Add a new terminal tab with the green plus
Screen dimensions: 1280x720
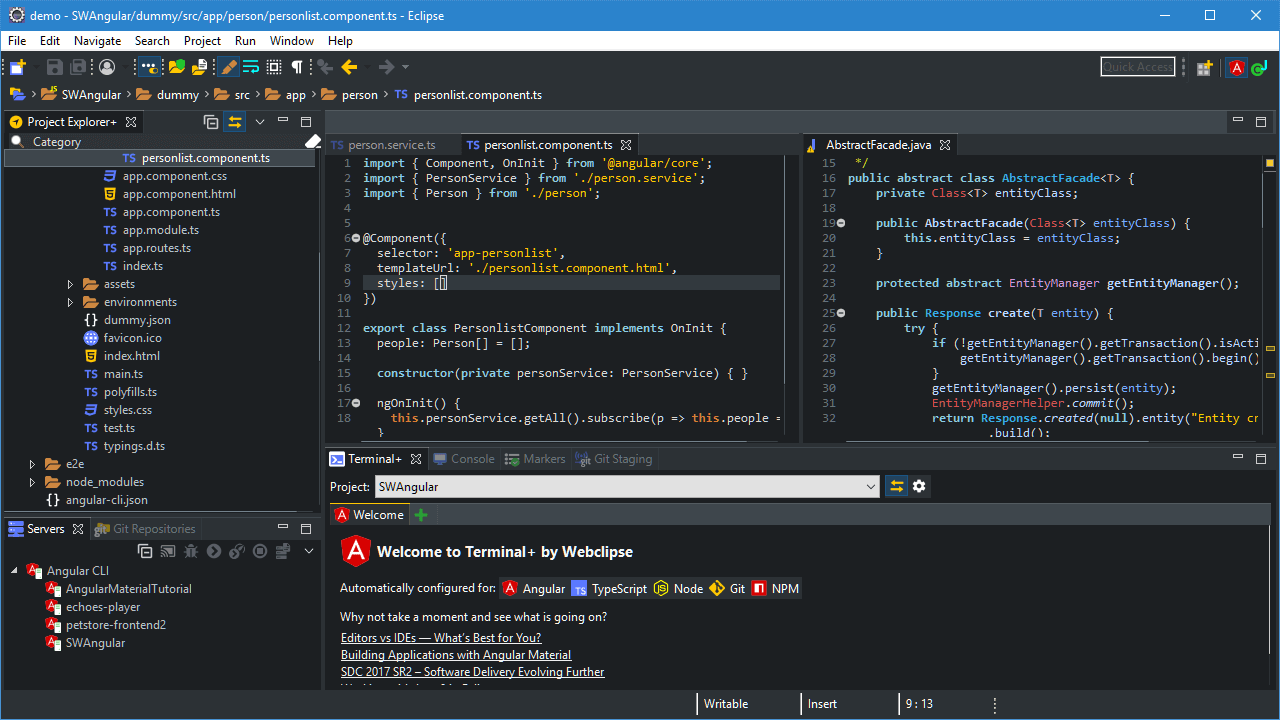(x=421, y=515)
